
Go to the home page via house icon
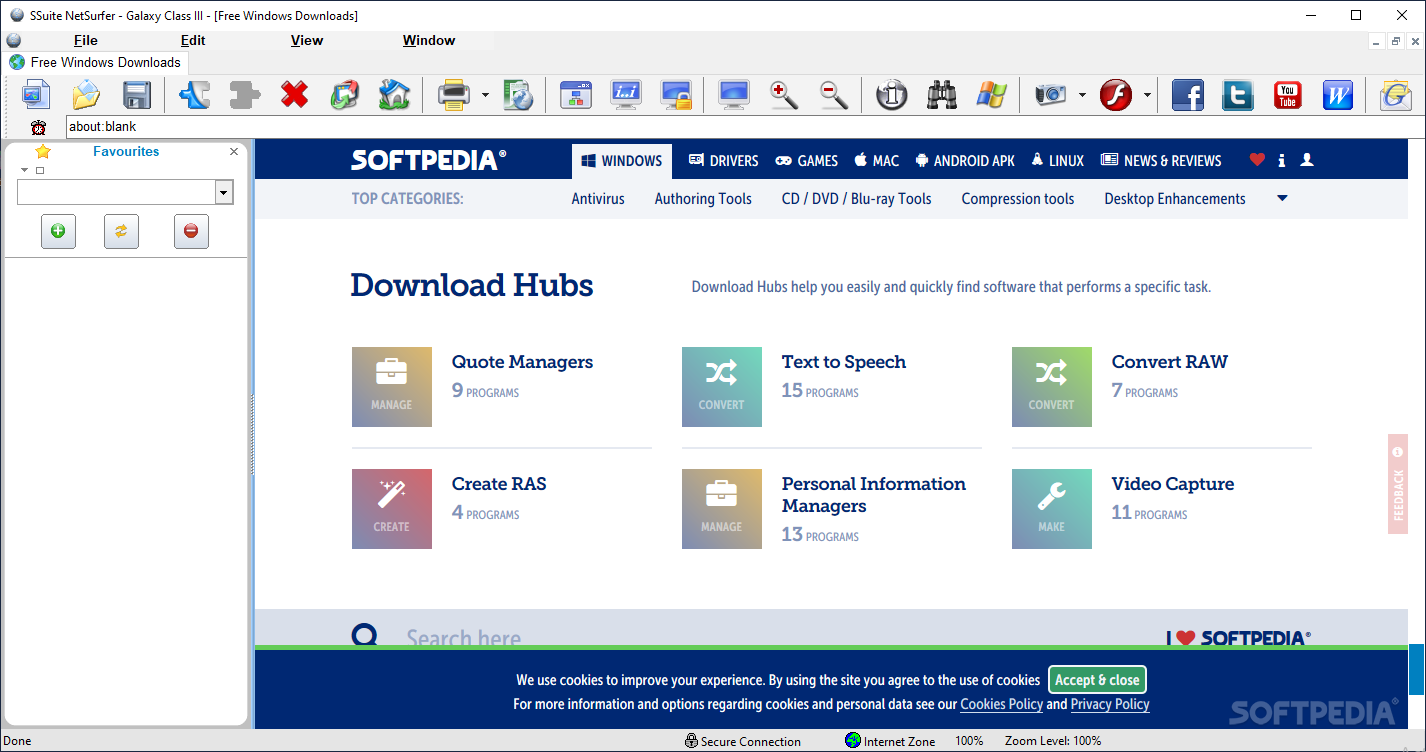pyautogui.click(x=394, y=96)
